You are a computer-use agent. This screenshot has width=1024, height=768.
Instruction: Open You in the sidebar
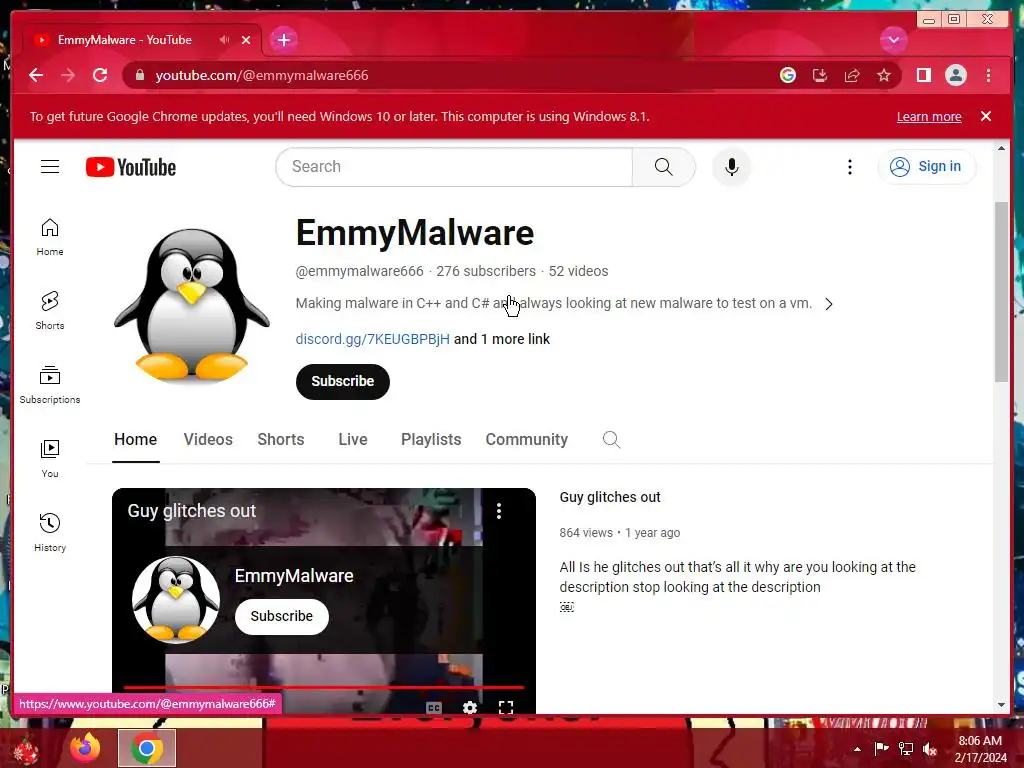(x=50, y=458)
